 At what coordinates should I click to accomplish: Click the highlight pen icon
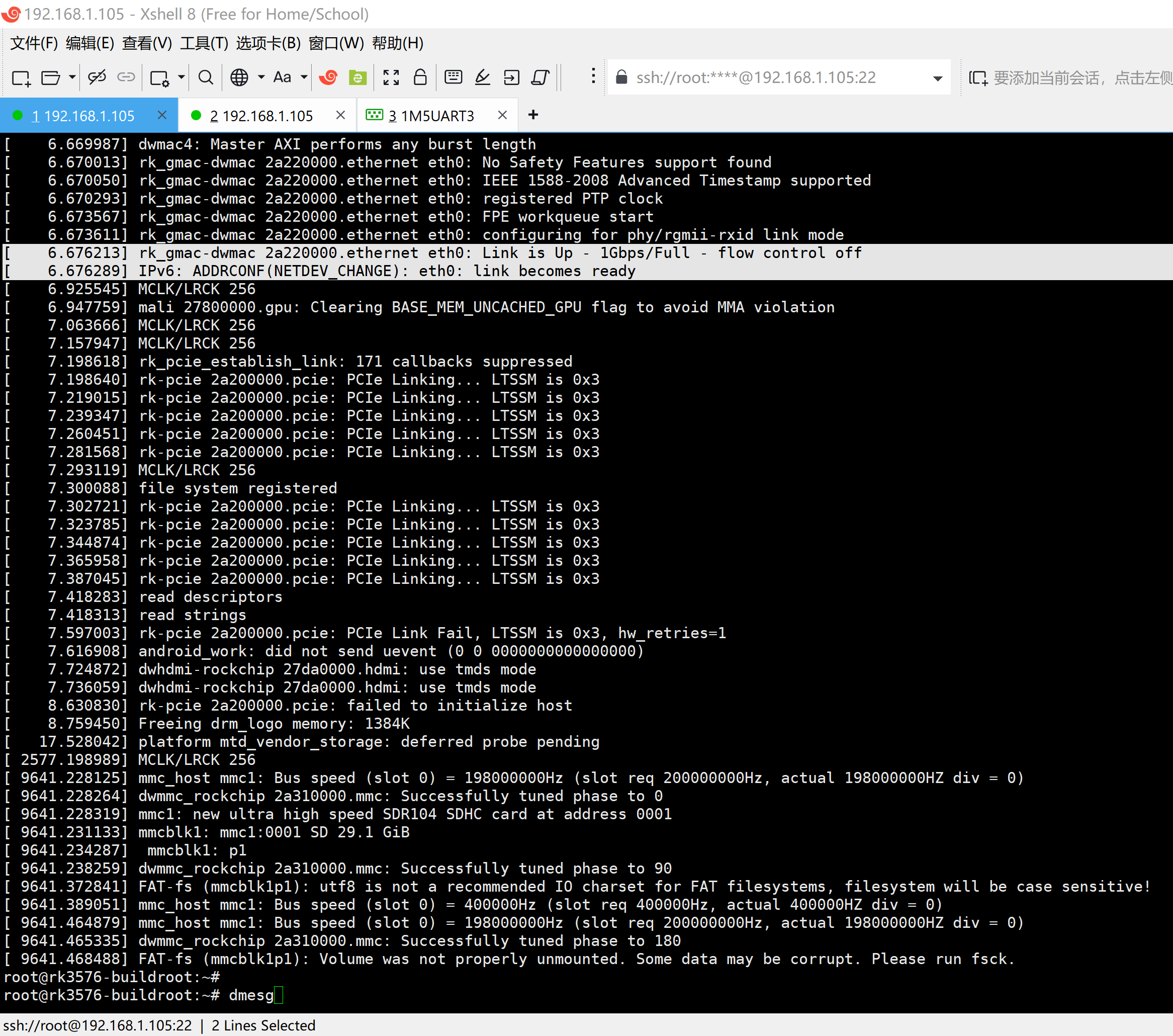coord(482,77)
